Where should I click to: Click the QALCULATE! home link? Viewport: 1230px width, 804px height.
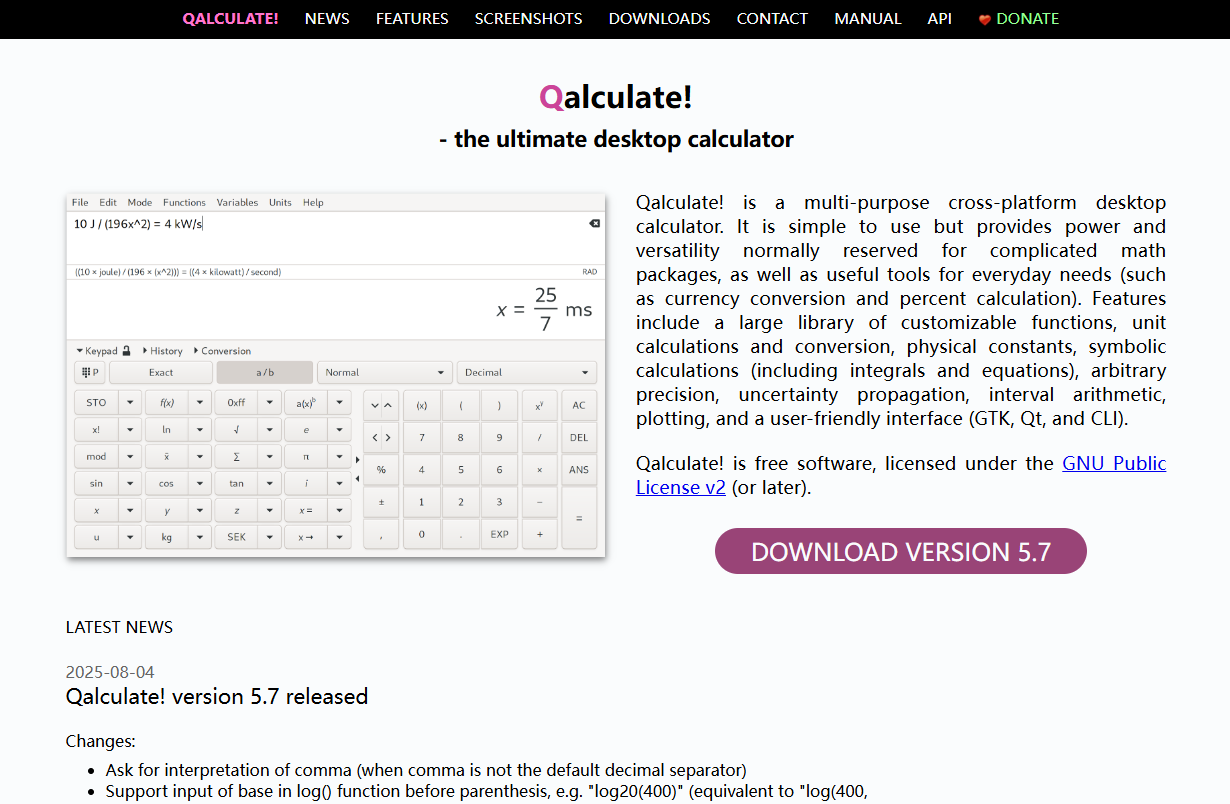coord(230,19)
